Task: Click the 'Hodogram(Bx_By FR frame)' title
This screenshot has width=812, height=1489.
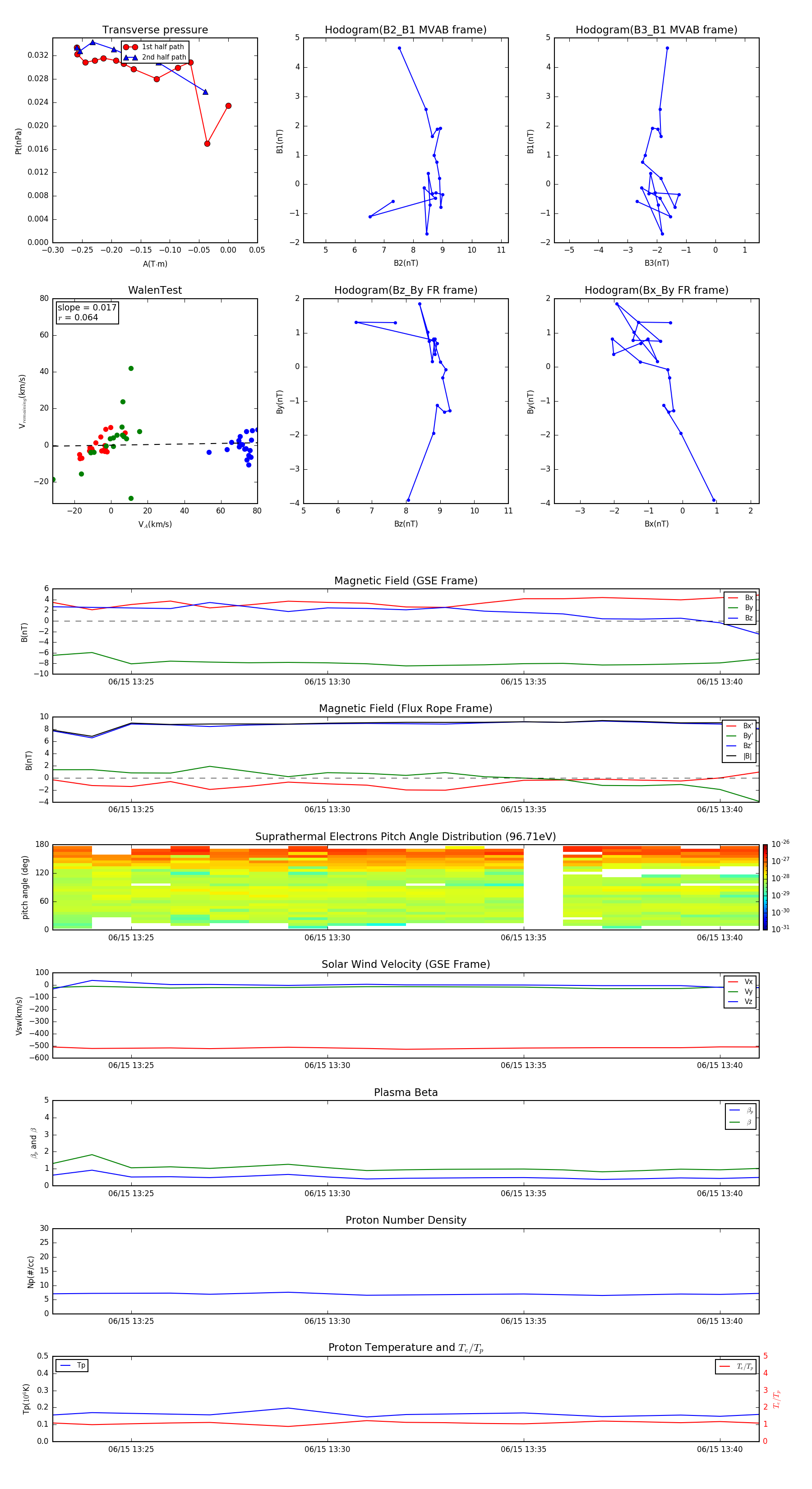Action: 656,290
